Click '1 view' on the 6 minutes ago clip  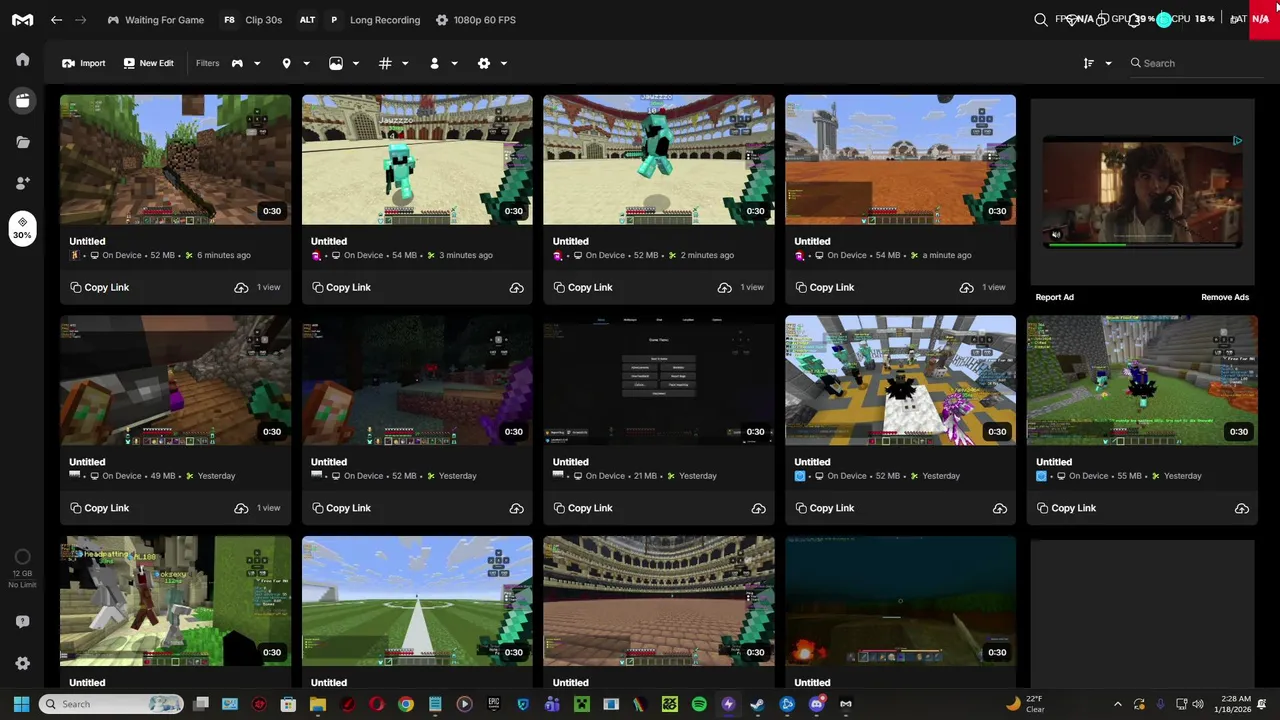click(269, 288)
